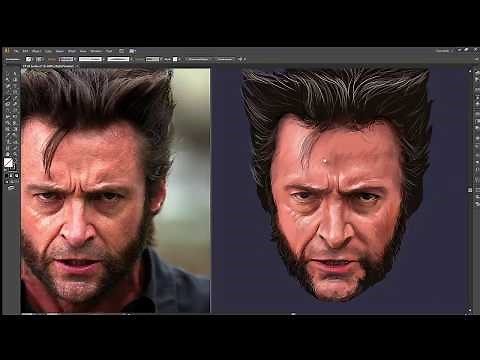Open the graphic style swatch in control bar
Viewport: 480px width, 360px height.
click(175, 59)
